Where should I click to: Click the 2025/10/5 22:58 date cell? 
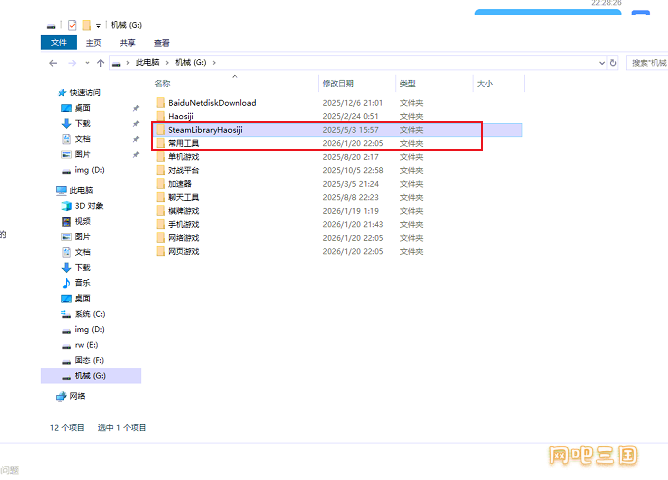coord(353,170)
